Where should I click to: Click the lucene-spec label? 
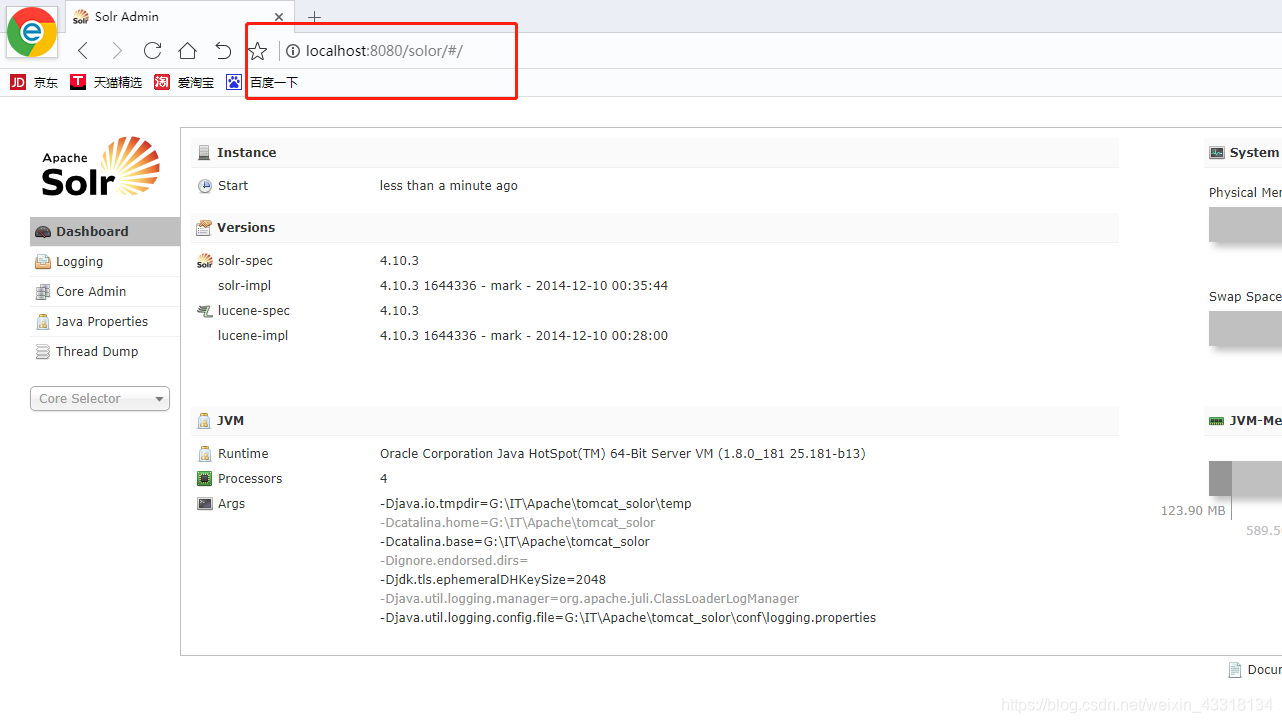tap(254, 311)
